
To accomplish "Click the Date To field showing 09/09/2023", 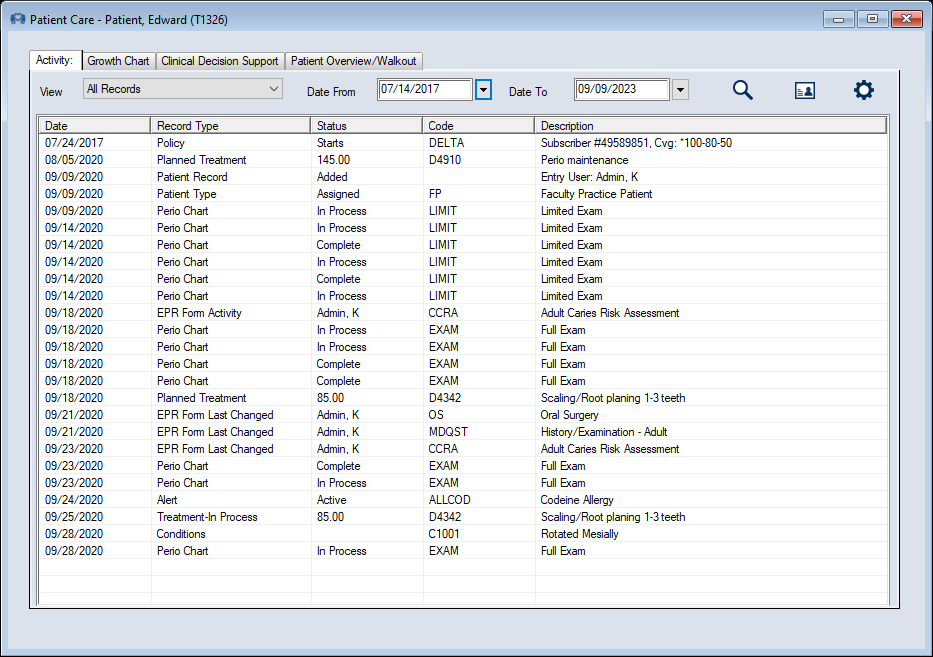I will click(x=621, y=90).
